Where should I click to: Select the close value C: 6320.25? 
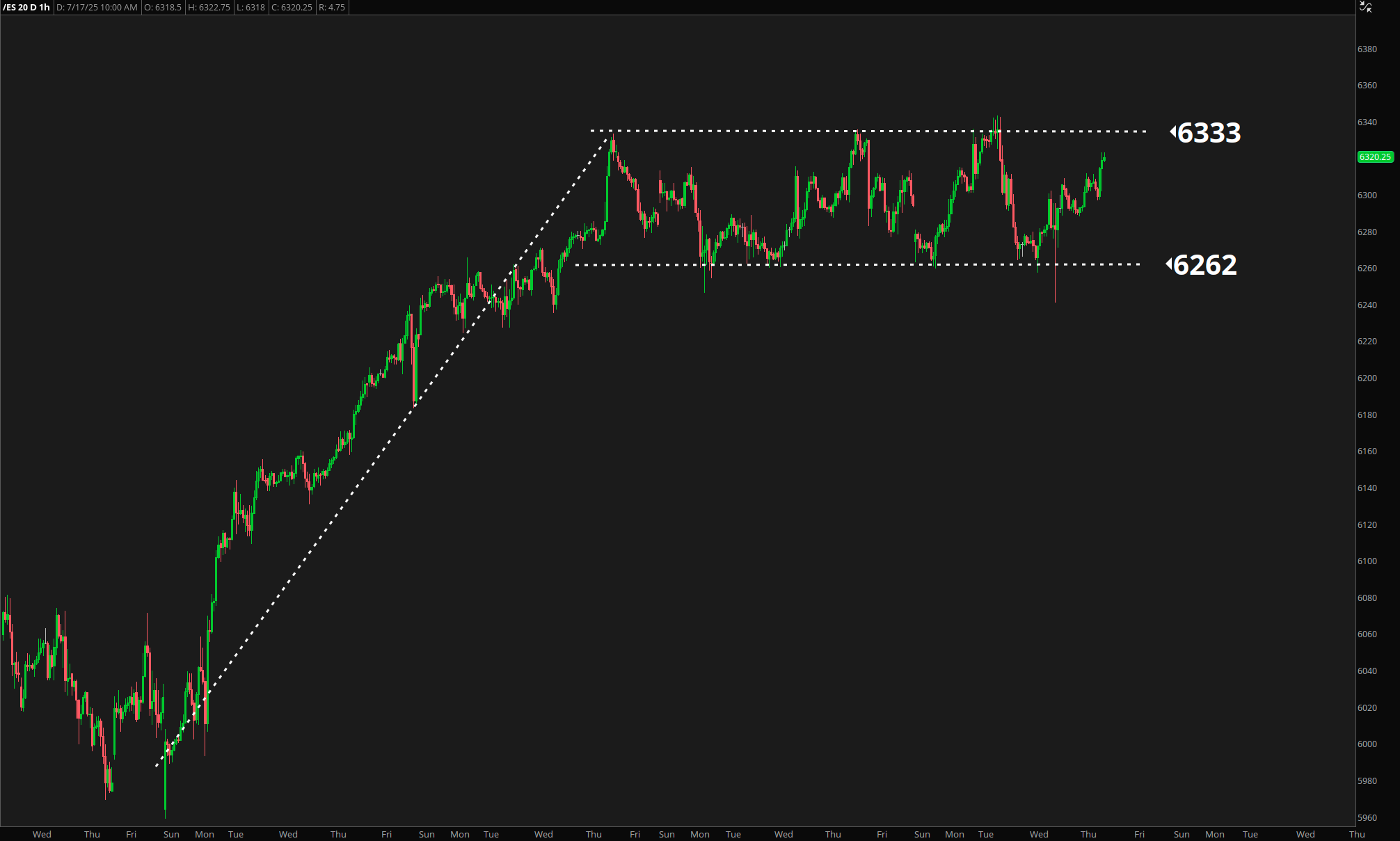click(x=292, y=8)
